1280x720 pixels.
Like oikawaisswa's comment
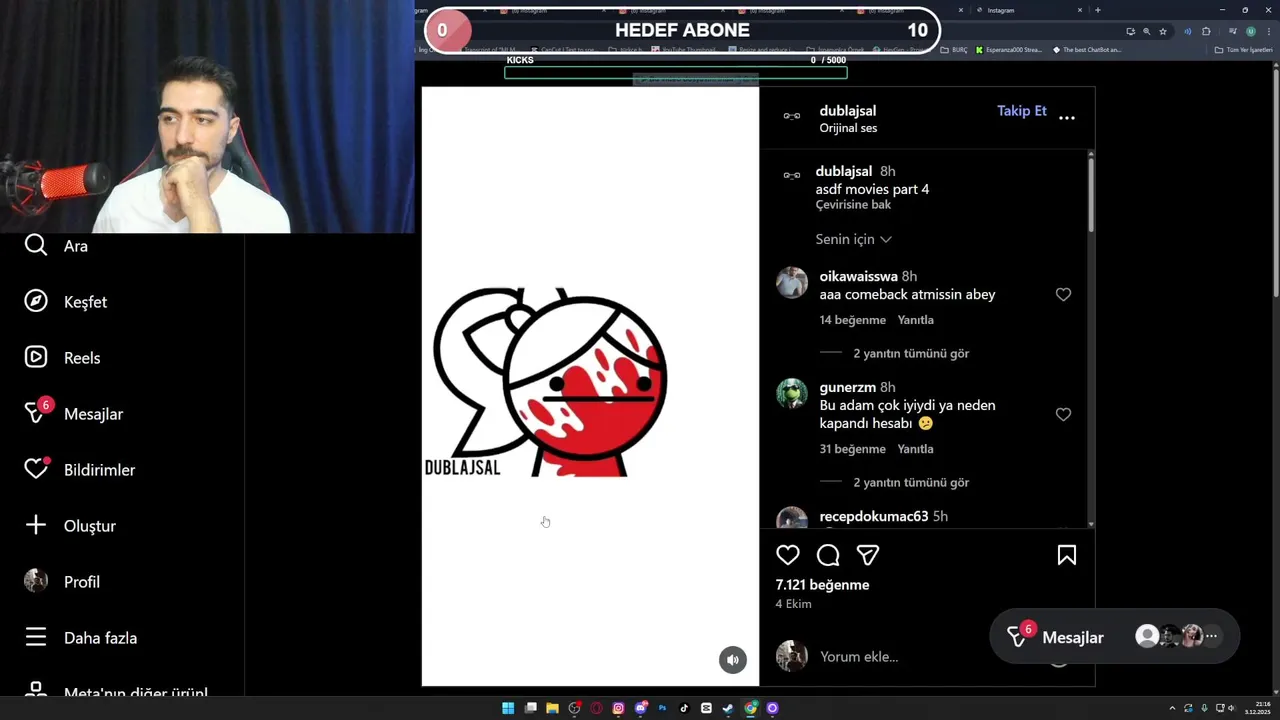tap(1063, 294)
